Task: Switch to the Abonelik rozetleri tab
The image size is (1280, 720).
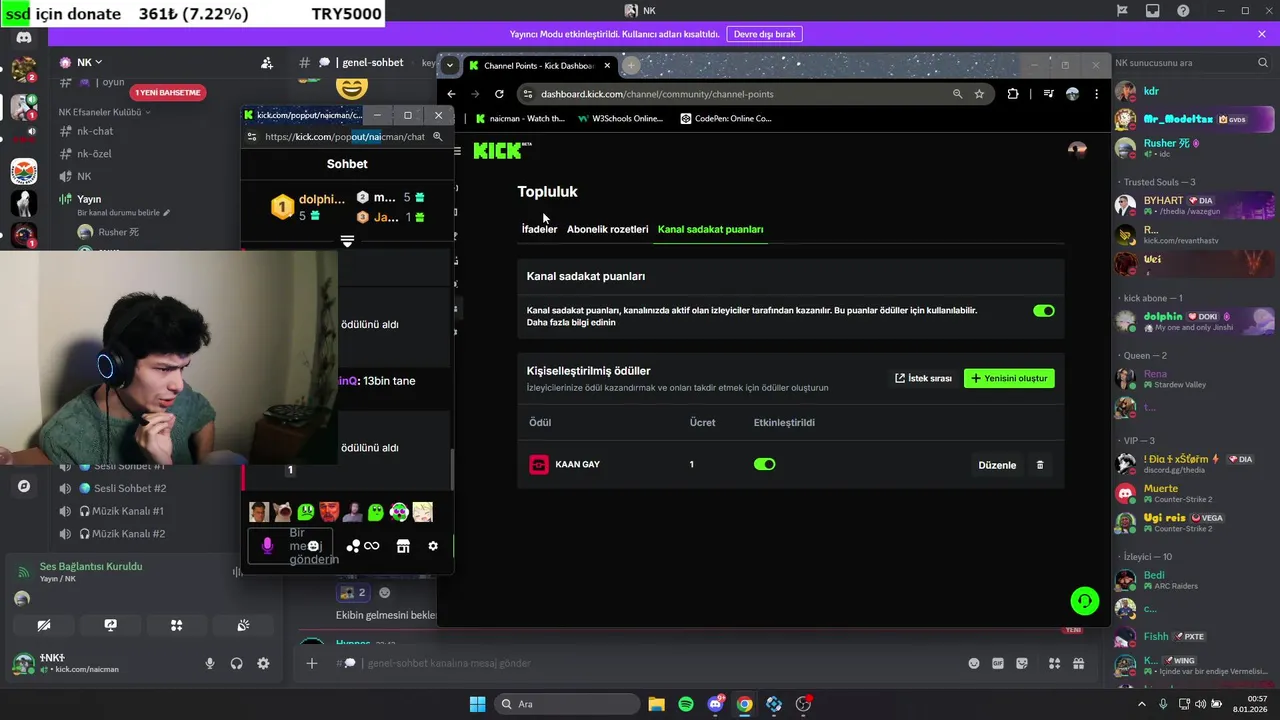Action: [x=607, y=229]
